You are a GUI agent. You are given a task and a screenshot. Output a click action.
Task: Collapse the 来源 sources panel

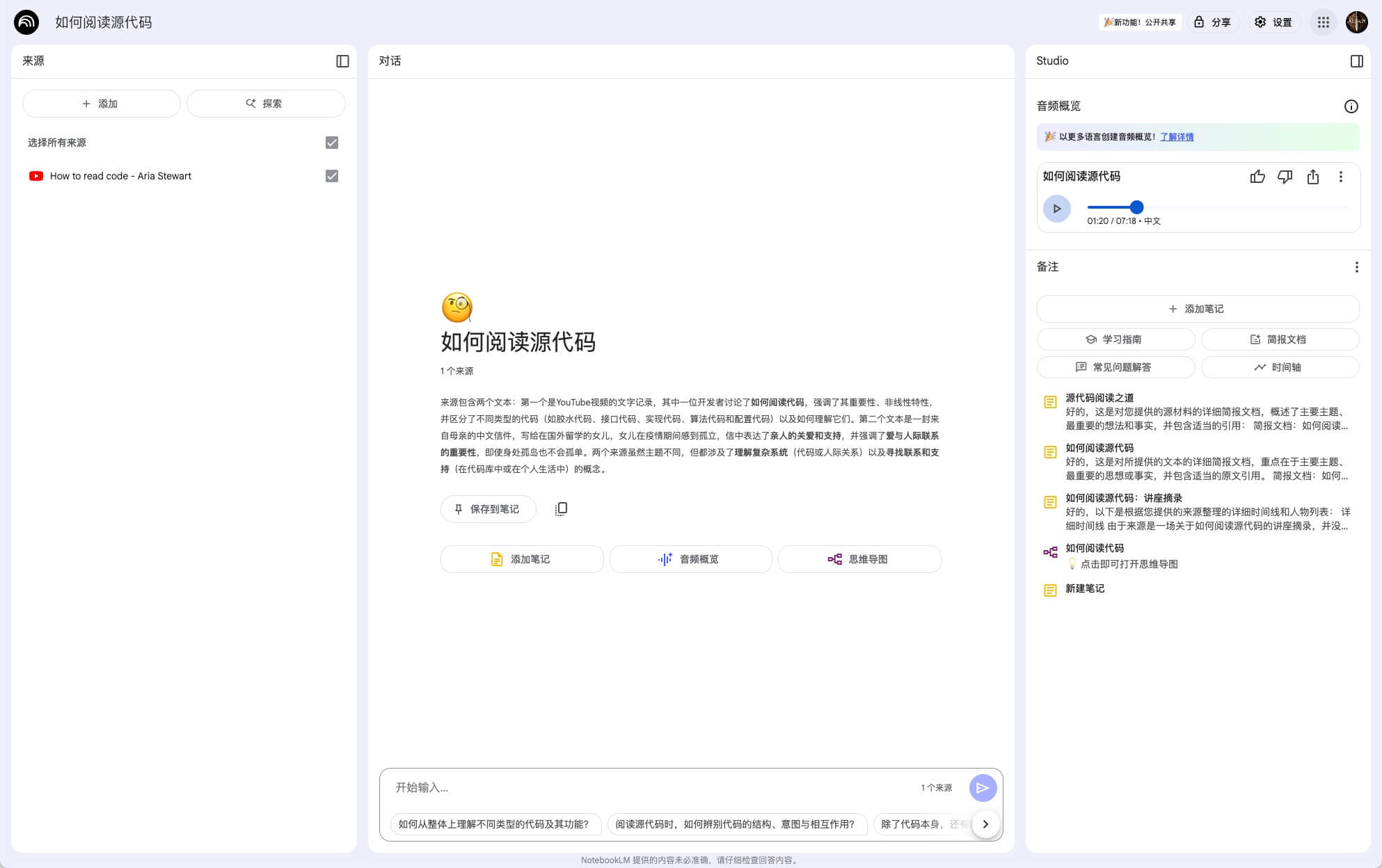coord(342,61)
